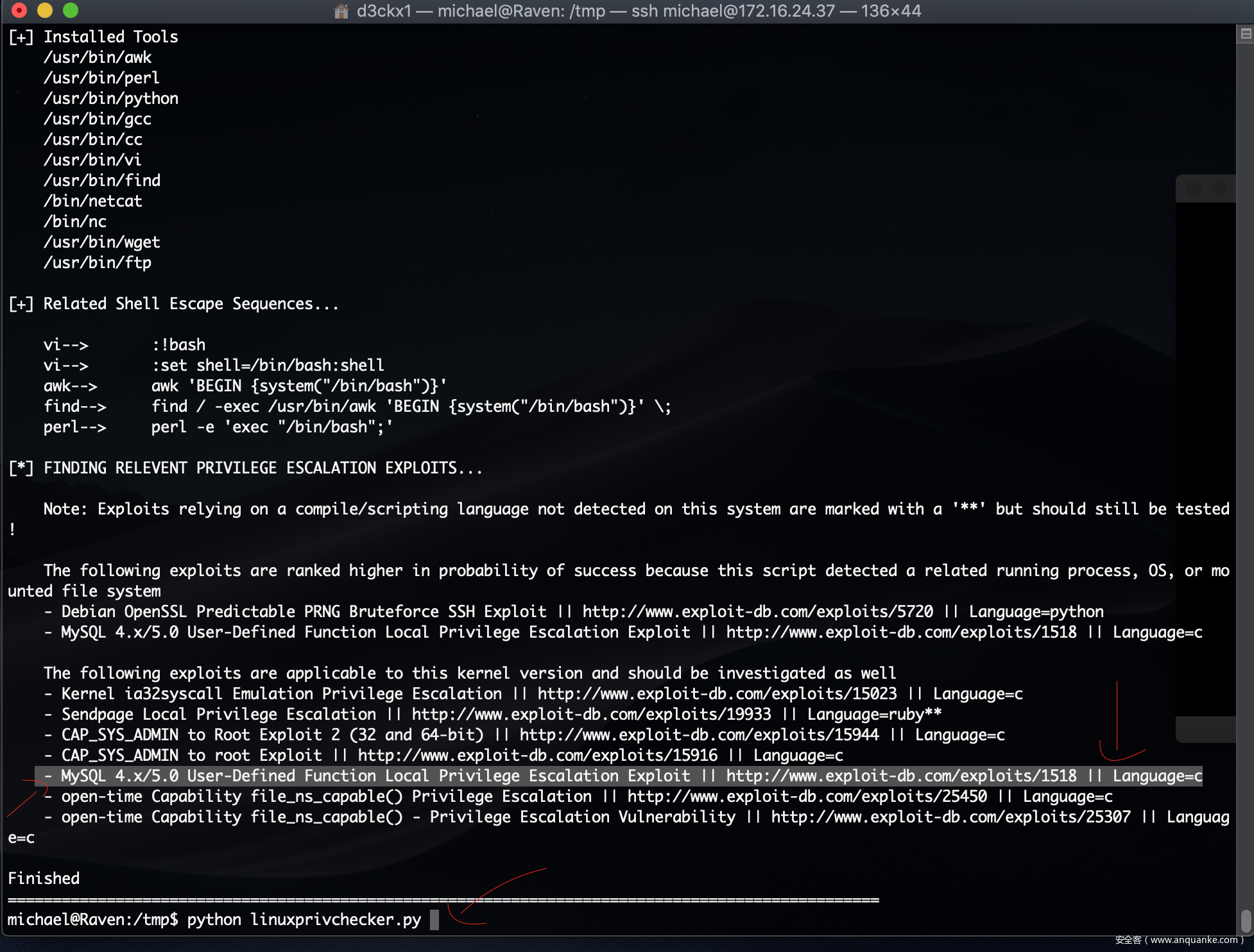
Task: Click the /usr/bin/python line in Installed Tools
Action: pos(111,99)
